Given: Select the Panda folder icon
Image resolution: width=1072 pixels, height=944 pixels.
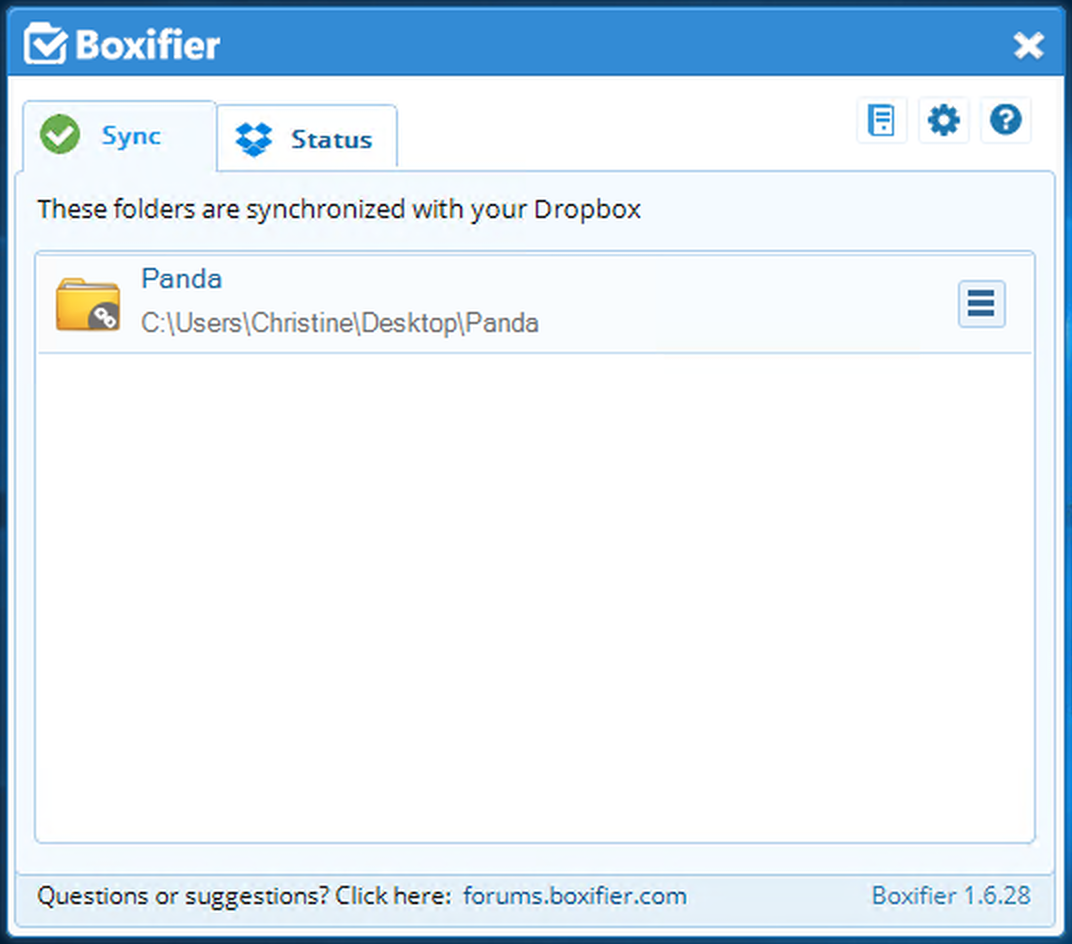Looking at the screenshot, I should click(x=88, y=304).
